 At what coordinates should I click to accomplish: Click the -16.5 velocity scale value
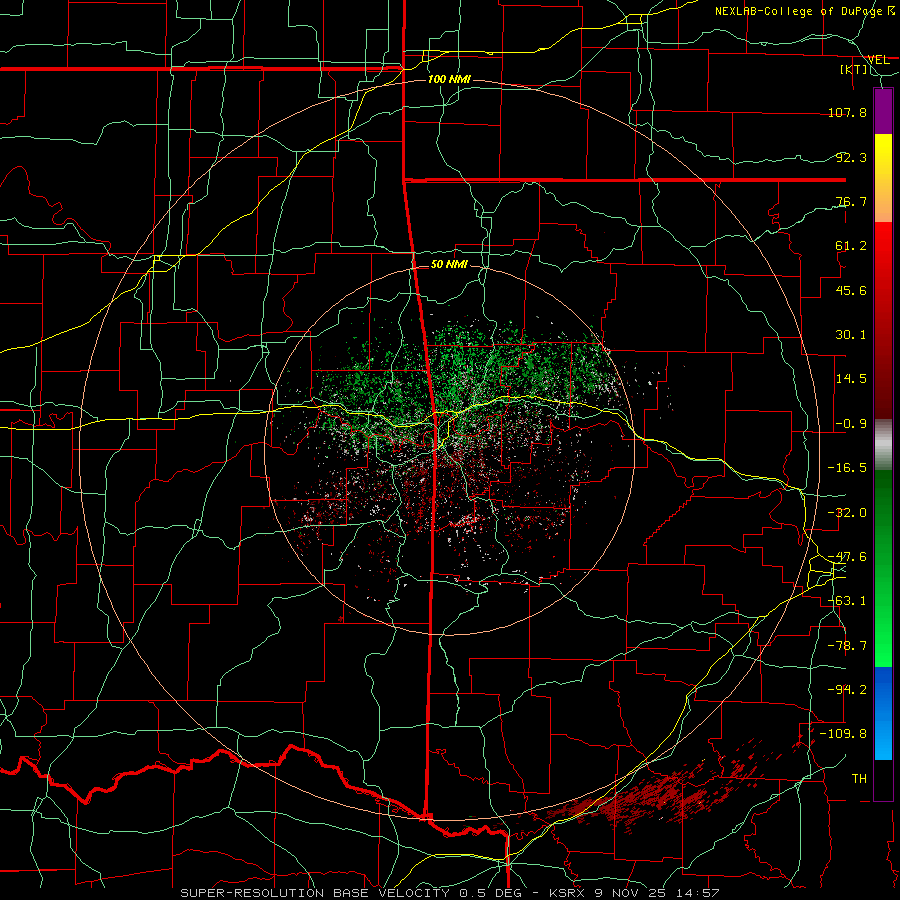(847, 468)
